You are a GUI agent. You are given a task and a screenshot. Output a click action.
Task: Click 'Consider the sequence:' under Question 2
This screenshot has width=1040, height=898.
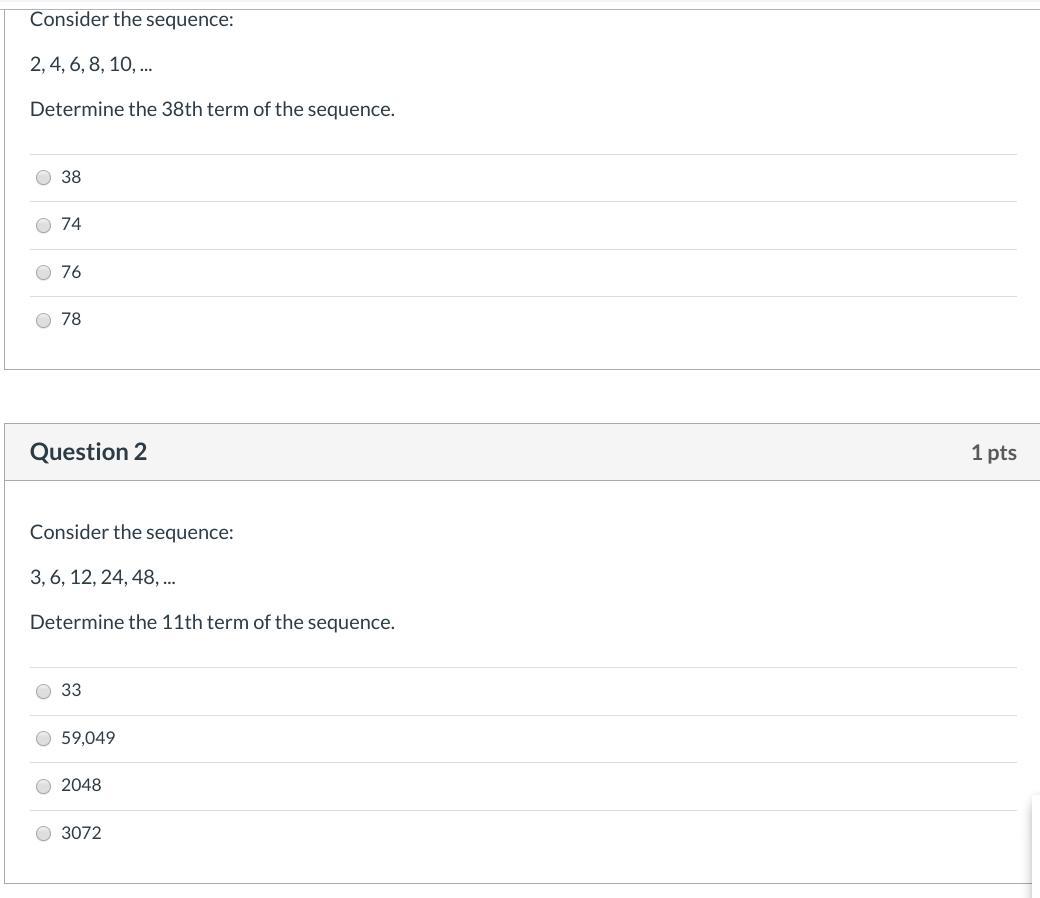point(131,533)
